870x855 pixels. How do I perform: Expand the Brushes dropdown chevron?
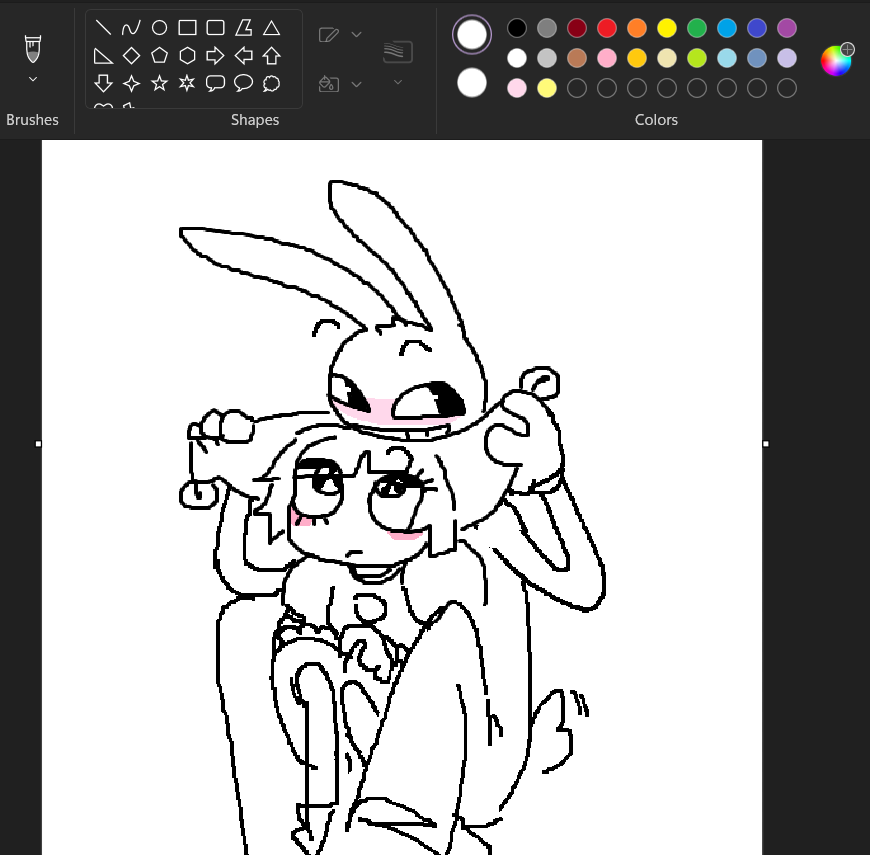click(33, 79)
